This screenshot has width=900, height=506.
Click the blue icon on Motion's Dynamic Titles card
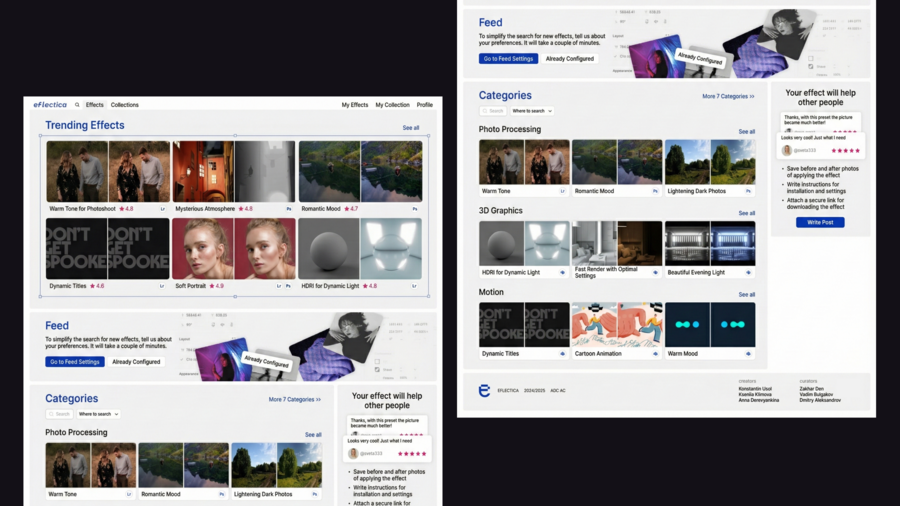[x=562, y=354]
